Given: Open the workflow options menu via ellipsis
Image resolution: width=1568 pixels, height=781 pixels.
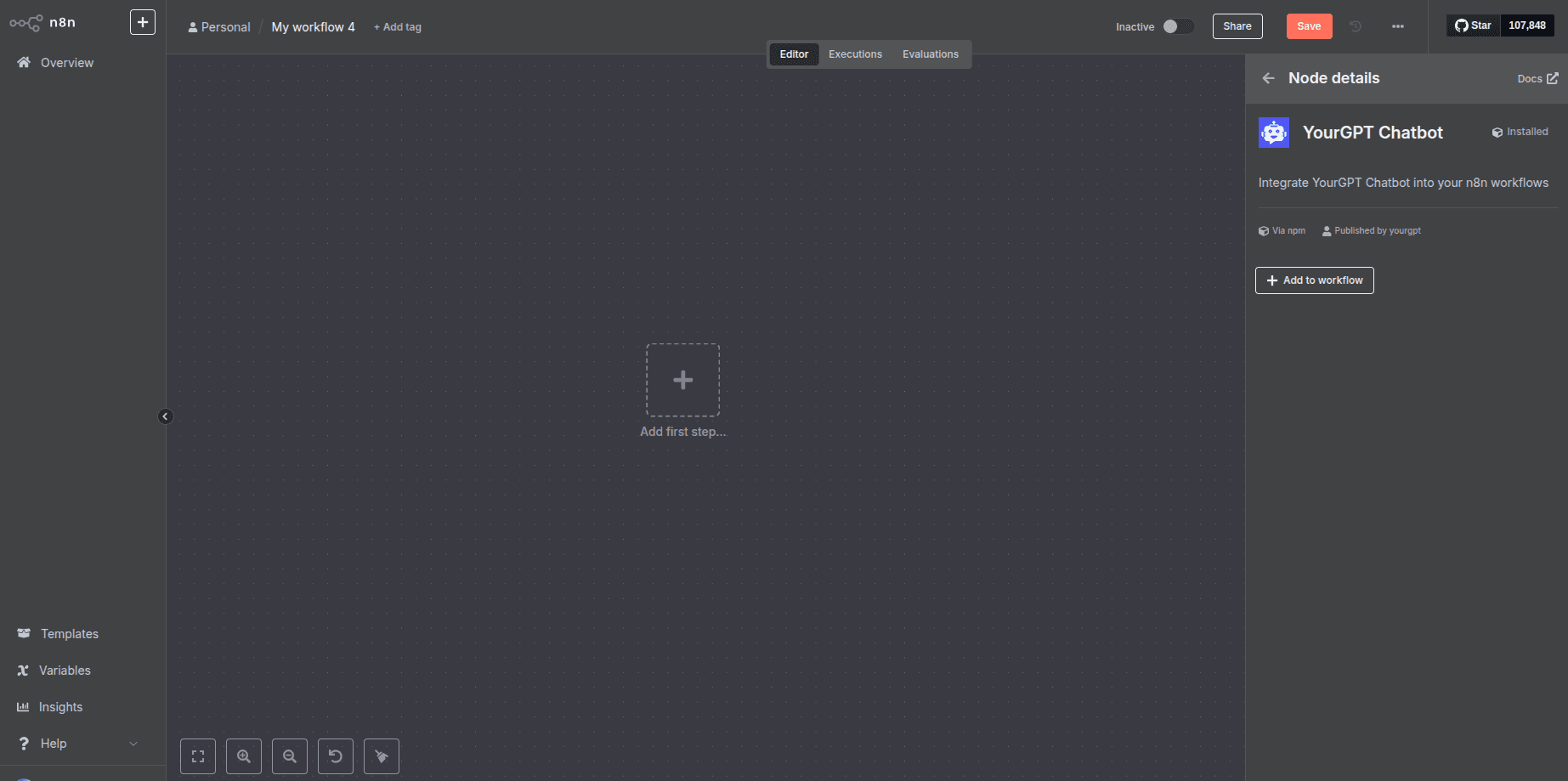Looking at the screenshot, I should tap(1398, 26).
